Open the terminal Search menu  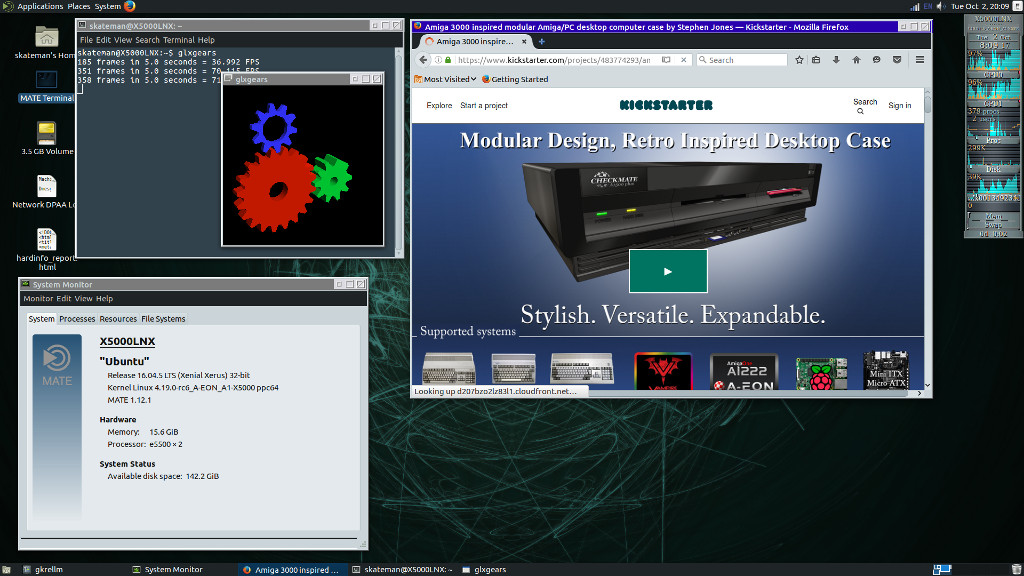(x=148, y=40)
